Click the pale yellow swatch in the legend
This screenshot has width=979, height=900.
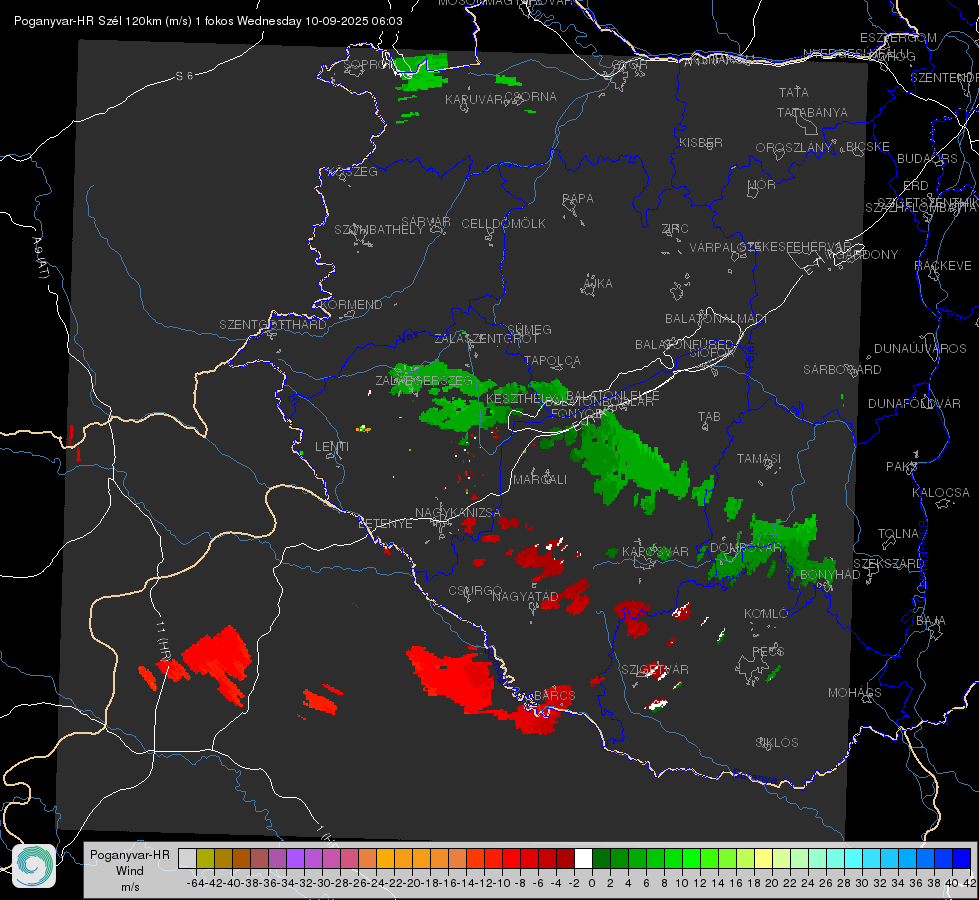point(764,858)
